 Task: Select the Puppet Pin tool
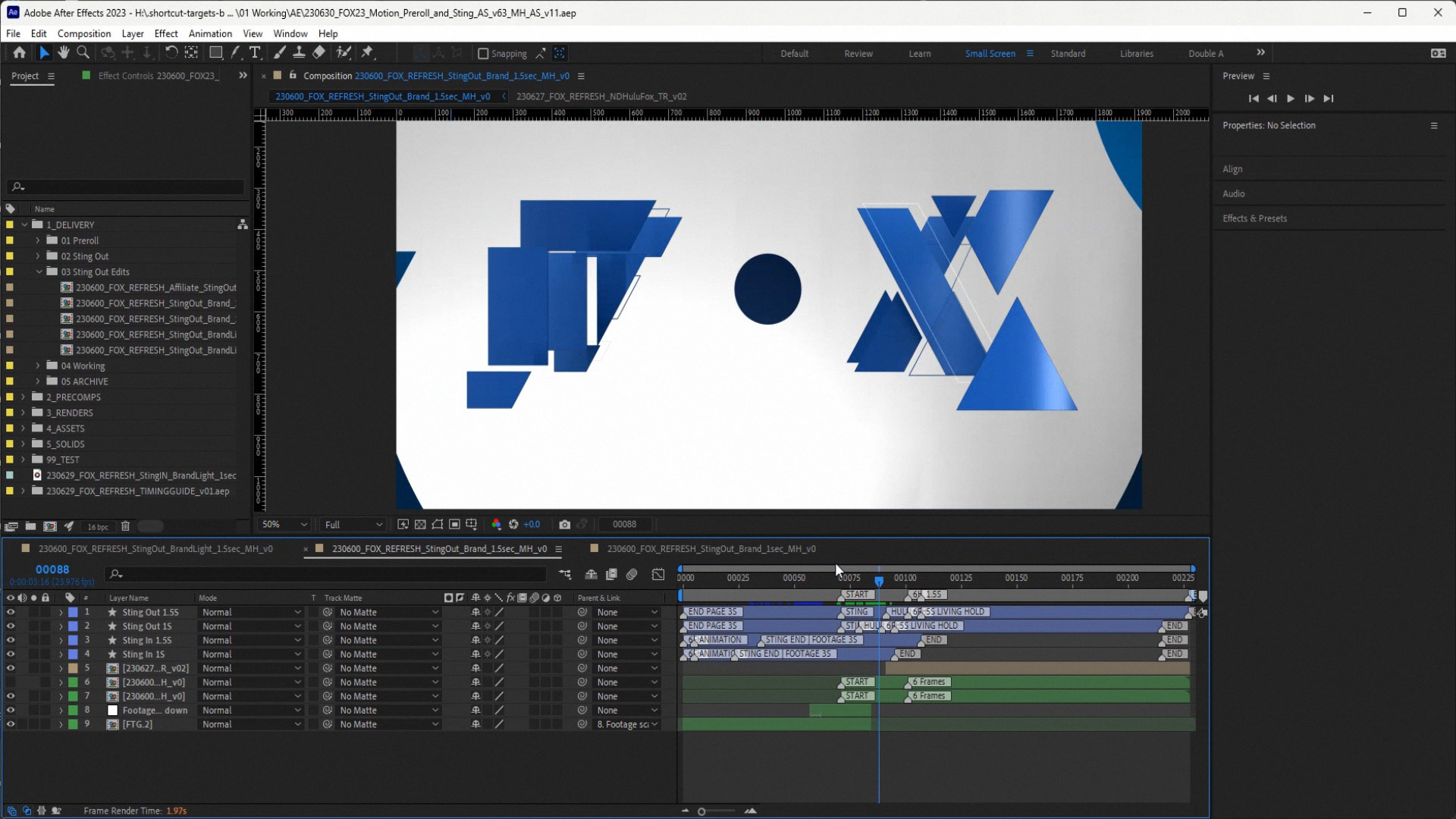tap(368, 52)
